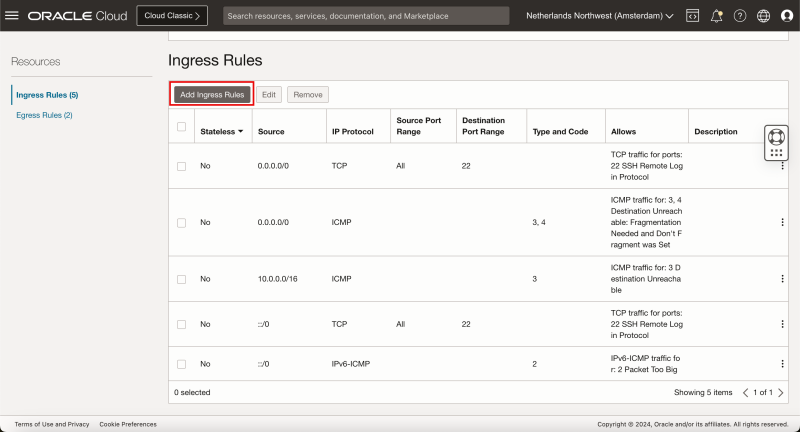Open Cloud Shell developer tools icon
Image resolution: width=800 pixels, height=432 pixels.
pyautogui.click(x=692, y=16)
